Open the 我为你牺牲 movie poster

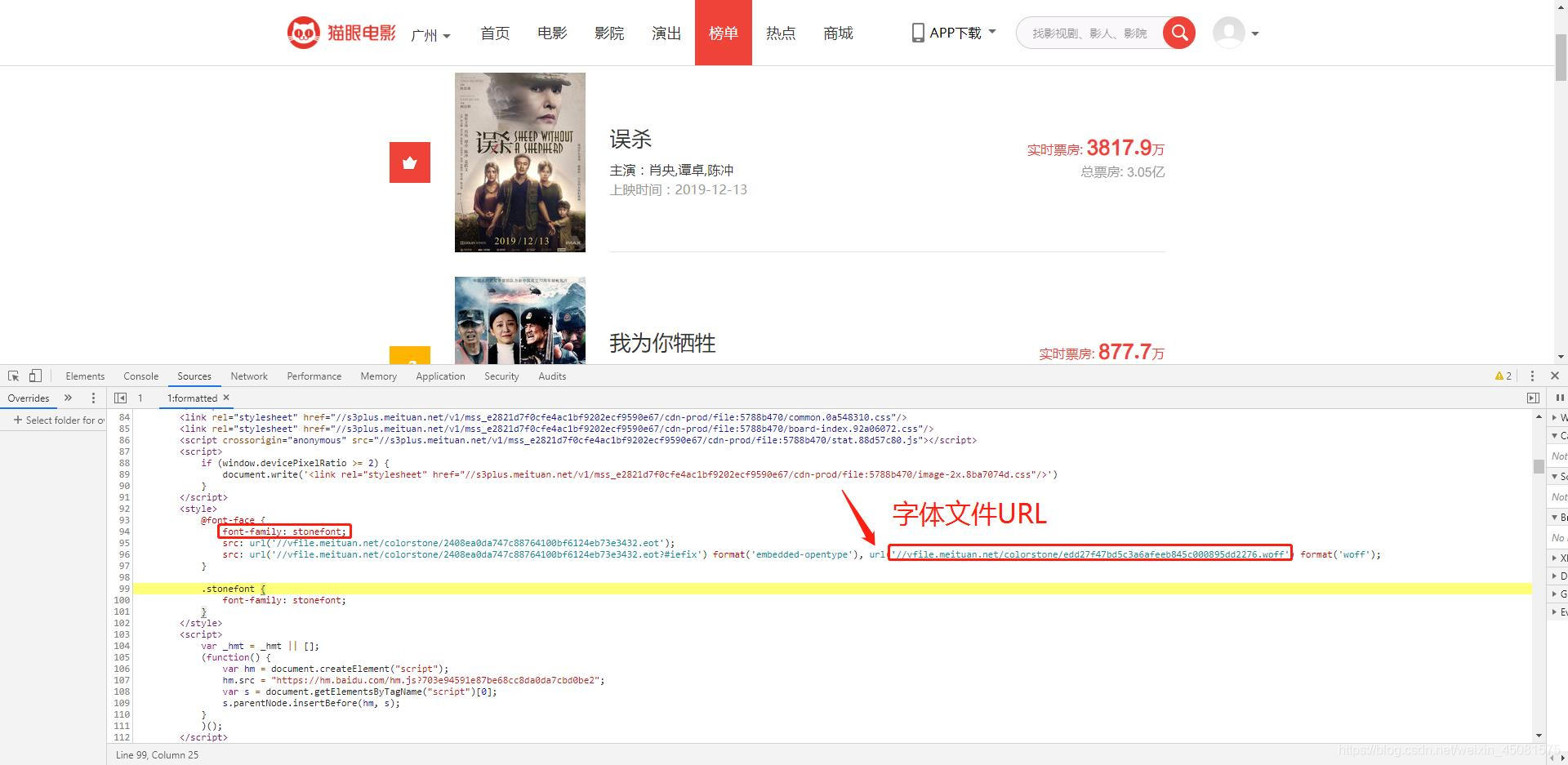520,320
